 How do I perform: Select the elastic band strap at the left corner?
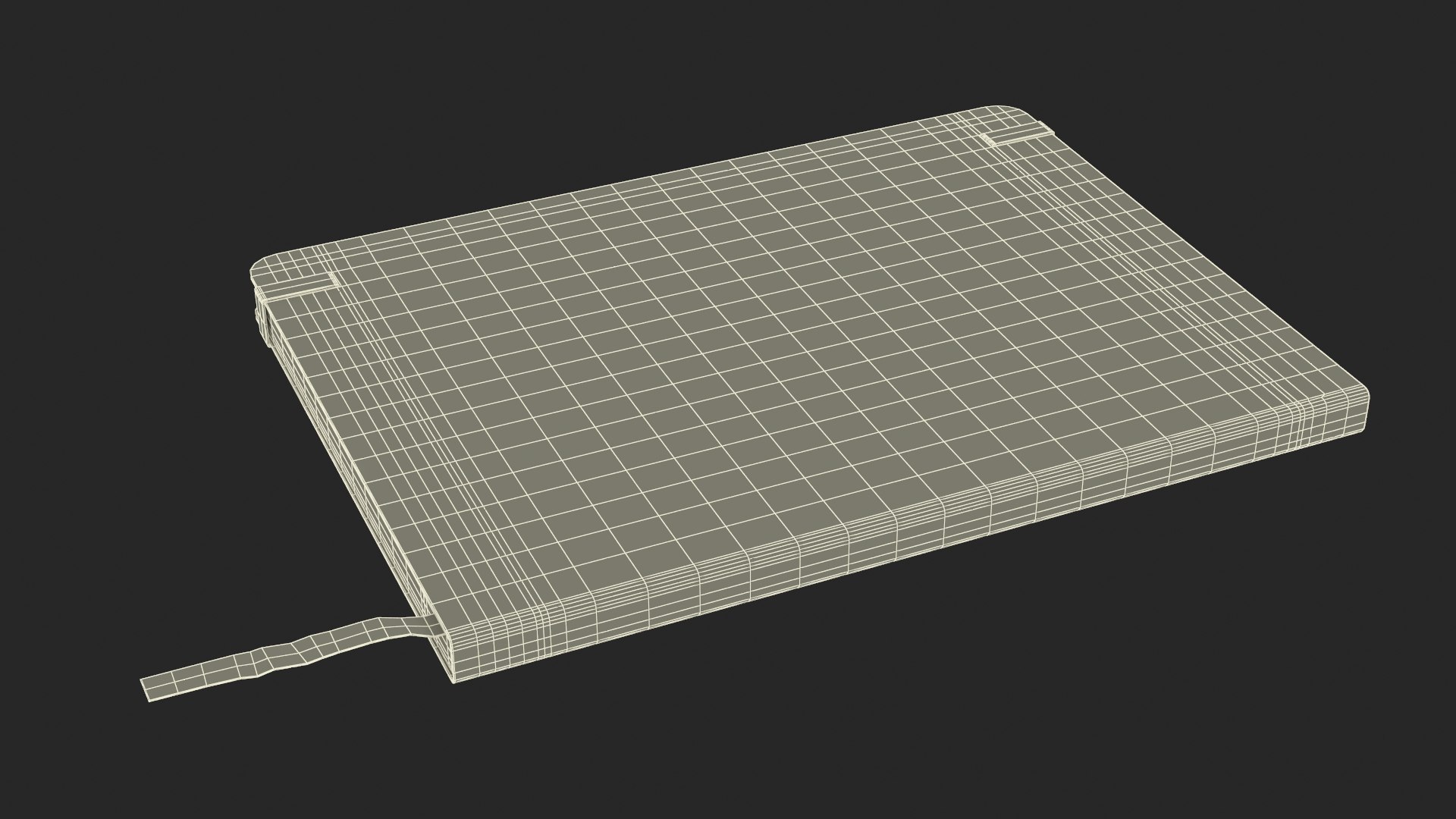tap(297, 287)
